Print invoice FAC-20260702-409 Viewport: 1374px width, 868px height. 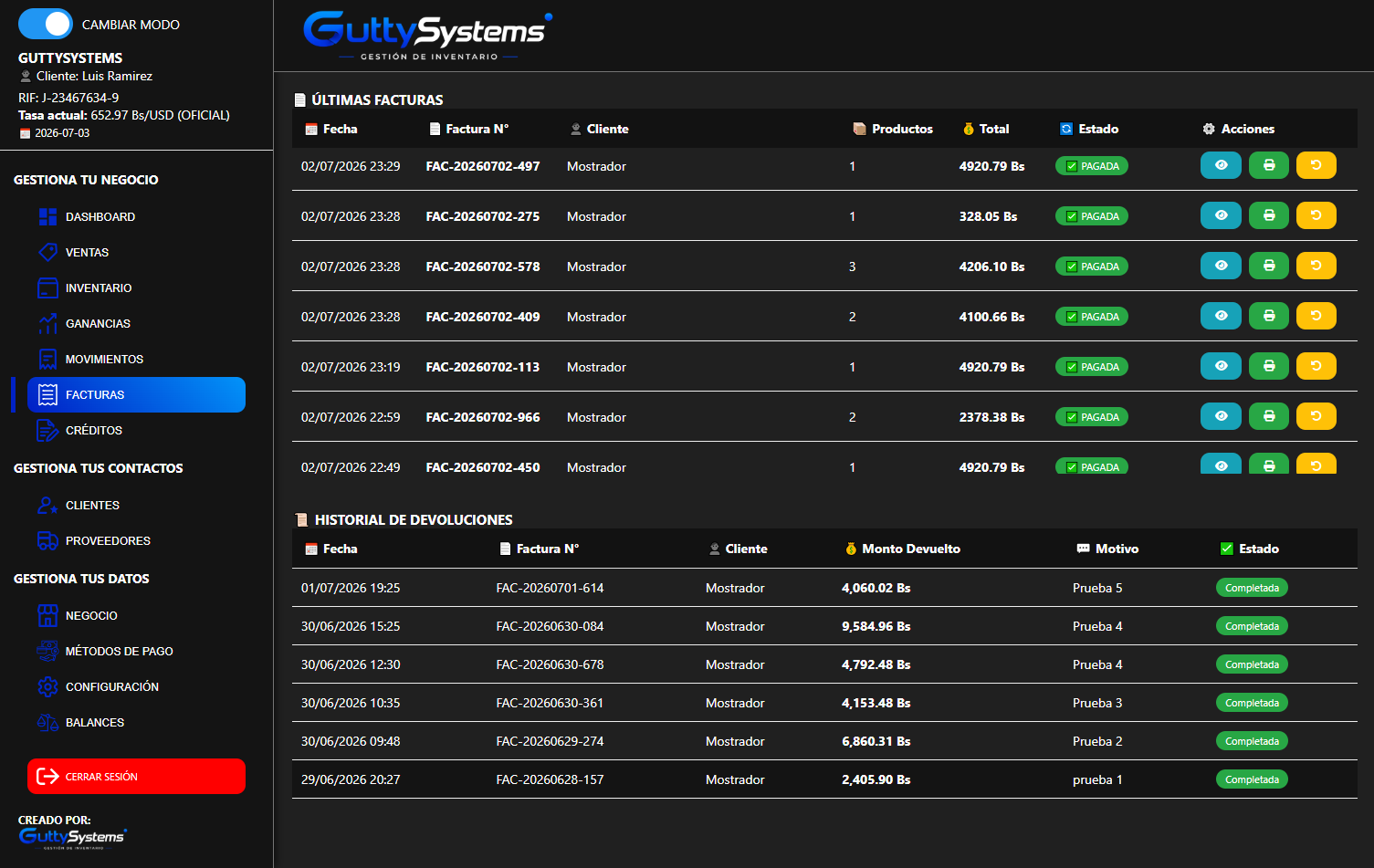click(x=1269, y=316)
